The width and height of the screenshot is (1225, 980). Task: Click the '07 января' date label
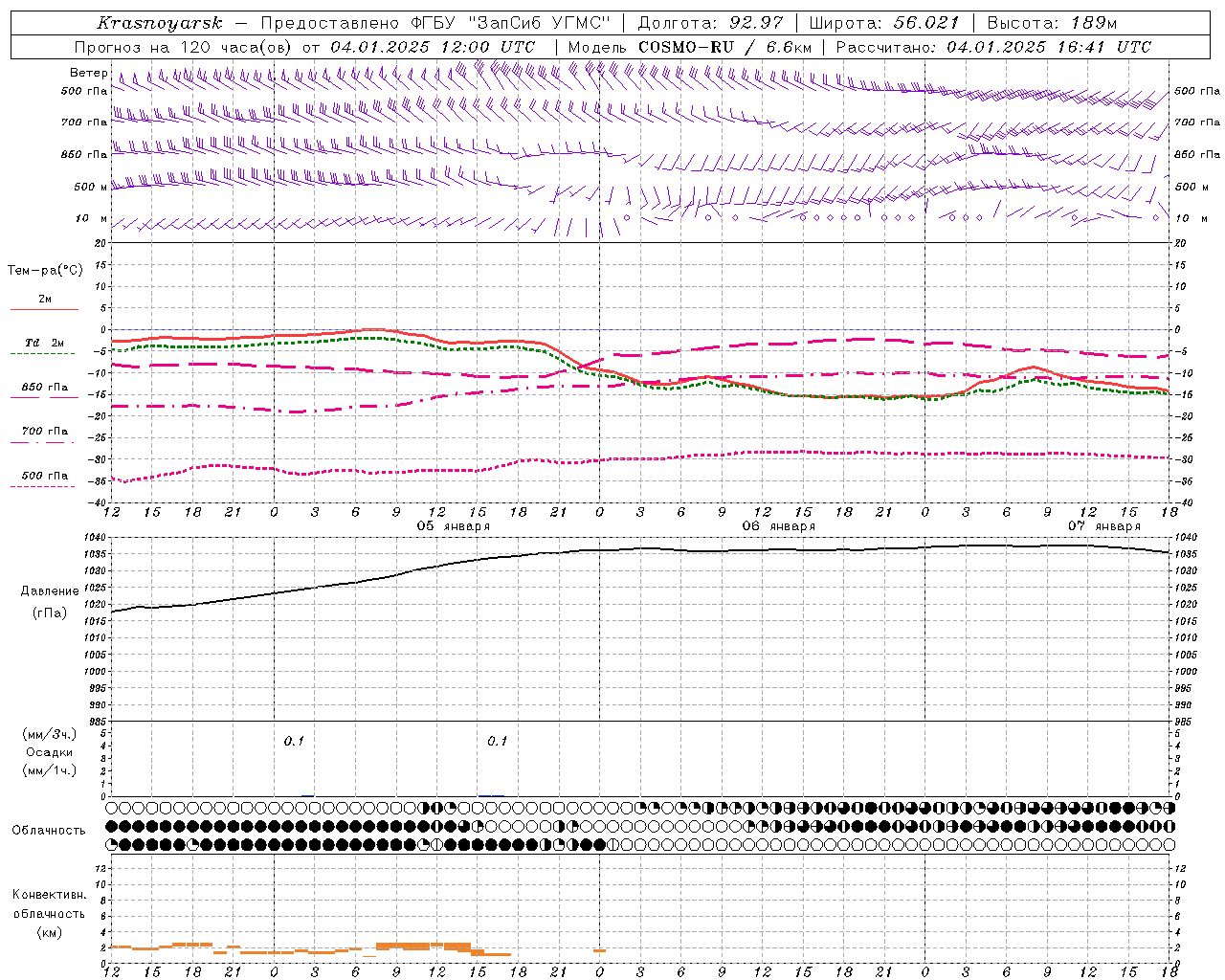click(x=1104, y=526)
